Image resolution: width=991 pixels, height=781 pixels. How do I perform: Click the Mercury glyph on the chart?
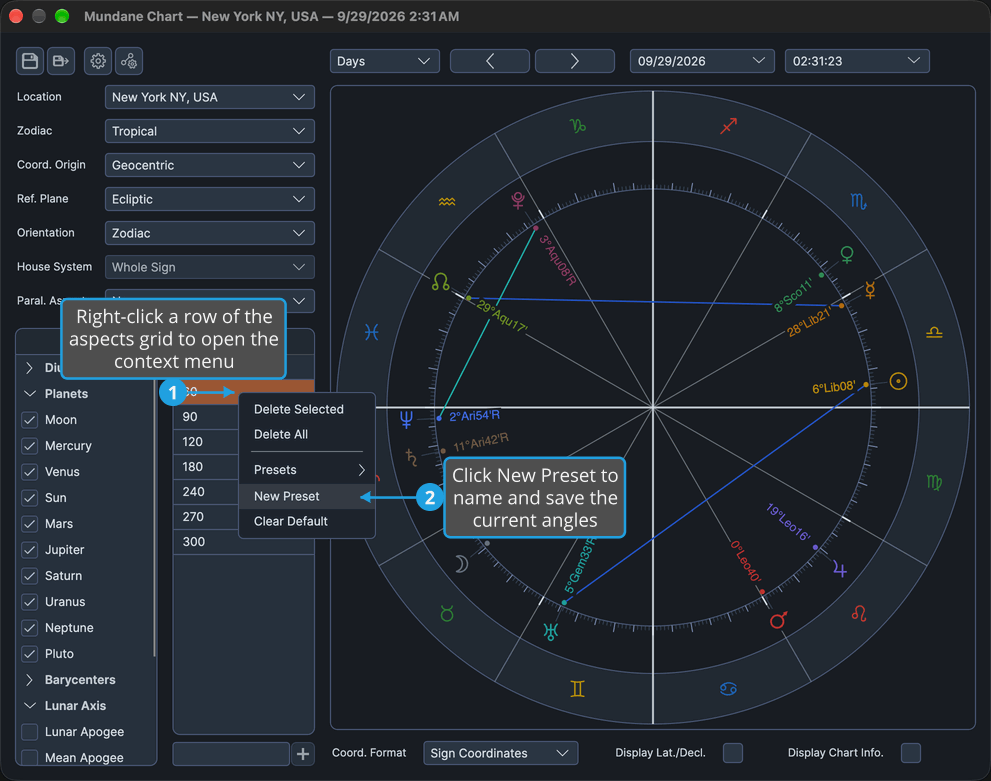pyautogui.click(x=870, y=289)
